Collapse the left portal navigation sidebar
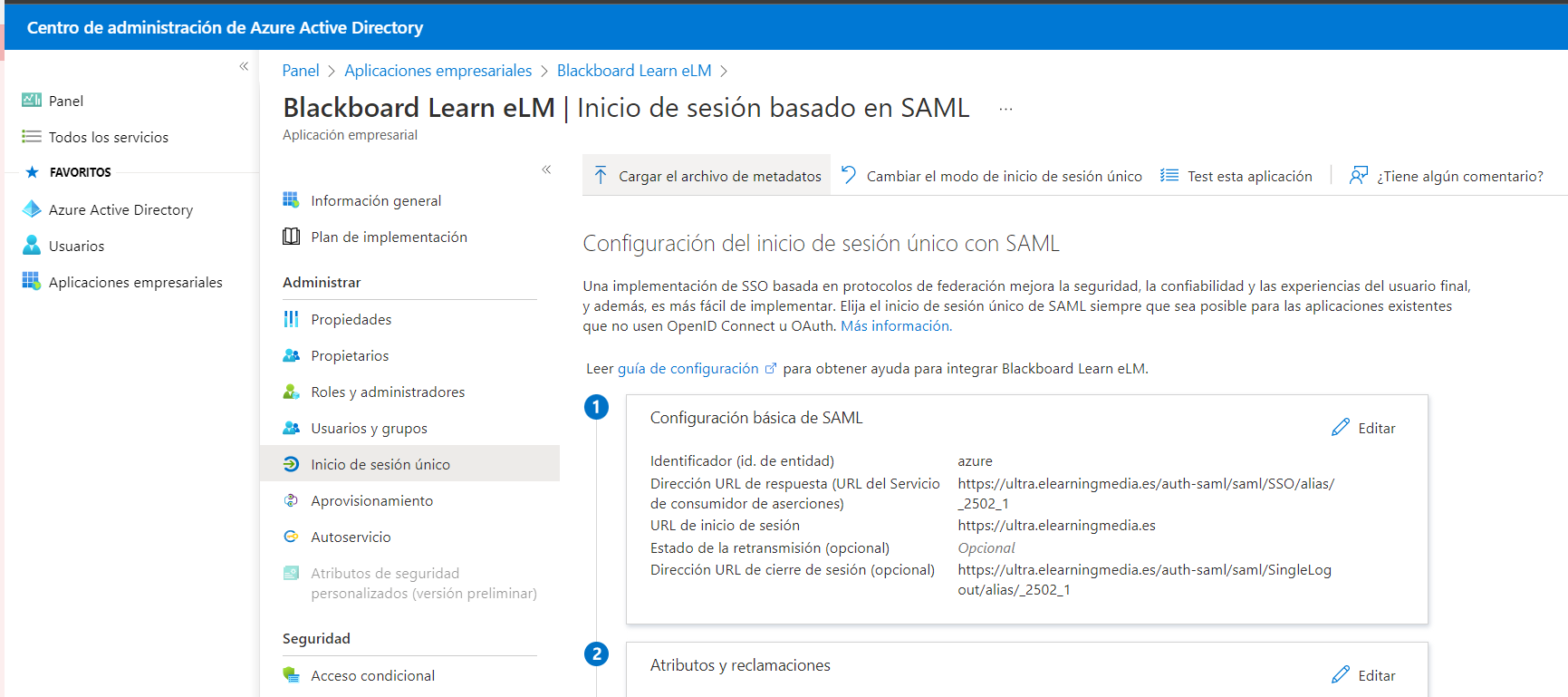Screen dimensions: 1568x697 244,66
